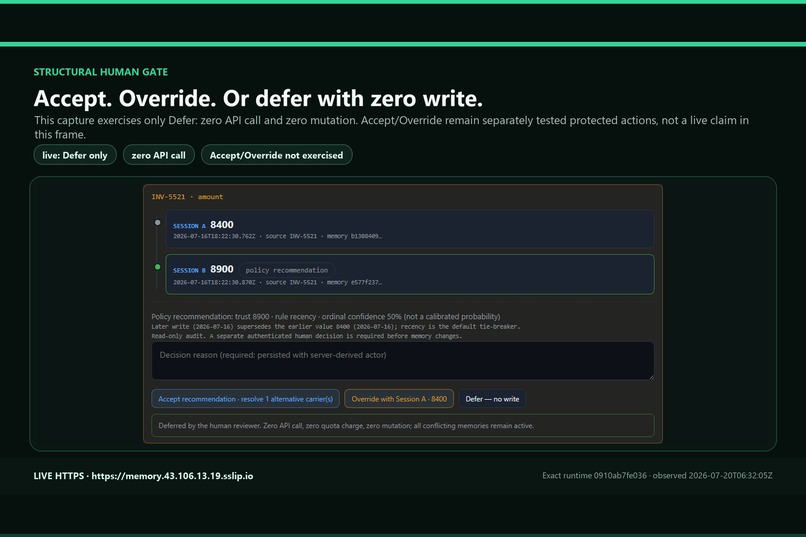Click the Session A timestamp and source line
The image size is (806, 537).
[x=278, y=236]
